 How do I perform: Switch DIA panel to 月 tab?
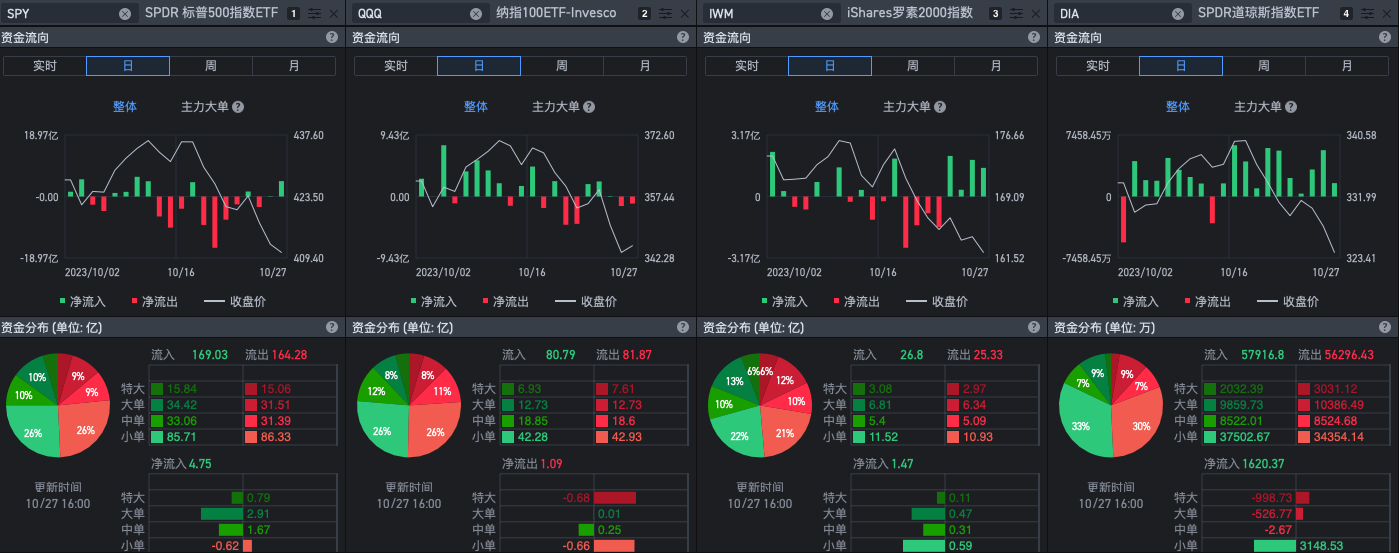[x=1347, y=66]
